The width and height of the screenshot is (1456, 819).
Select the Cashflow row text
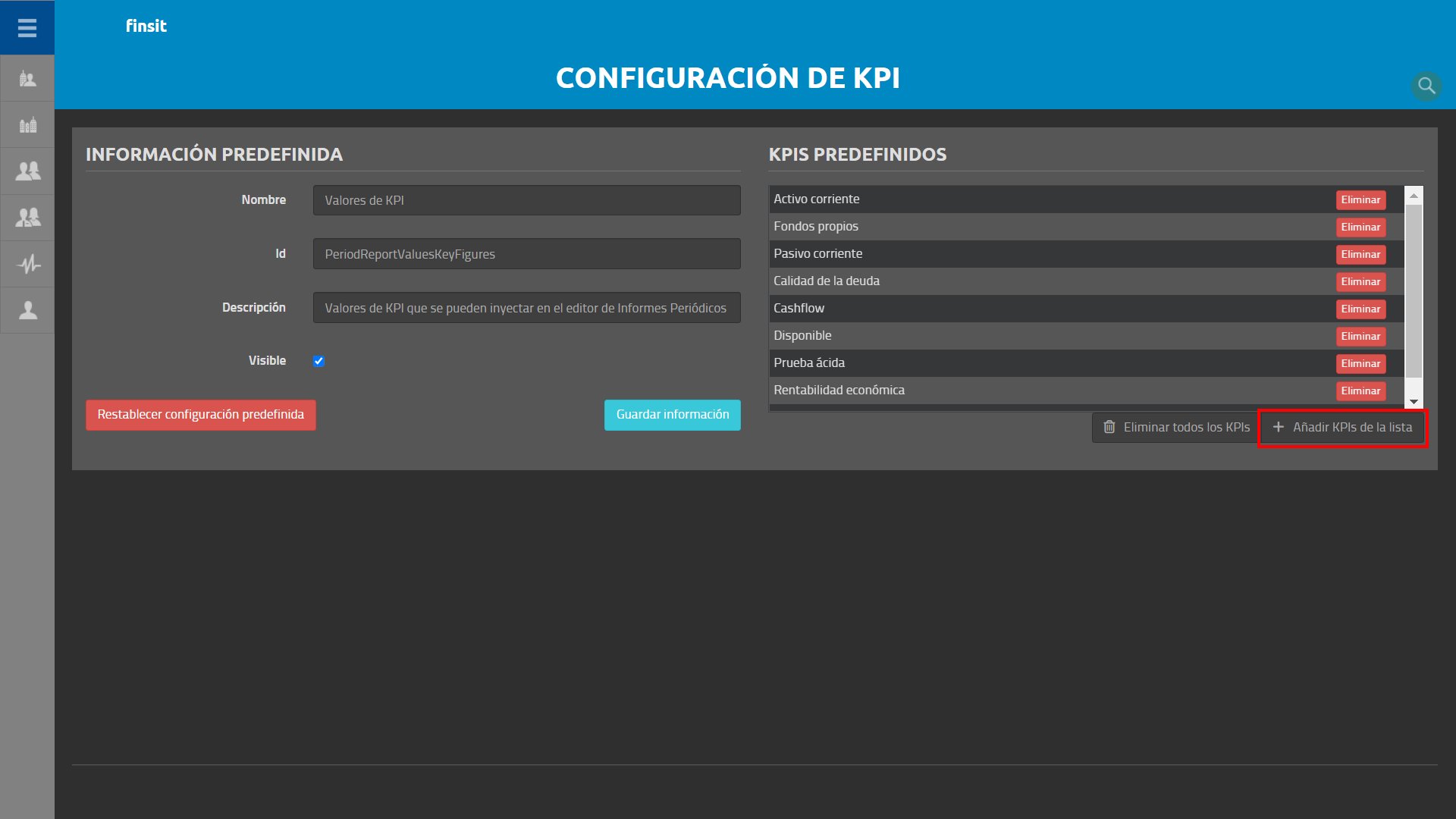click(x=799, y=308)
